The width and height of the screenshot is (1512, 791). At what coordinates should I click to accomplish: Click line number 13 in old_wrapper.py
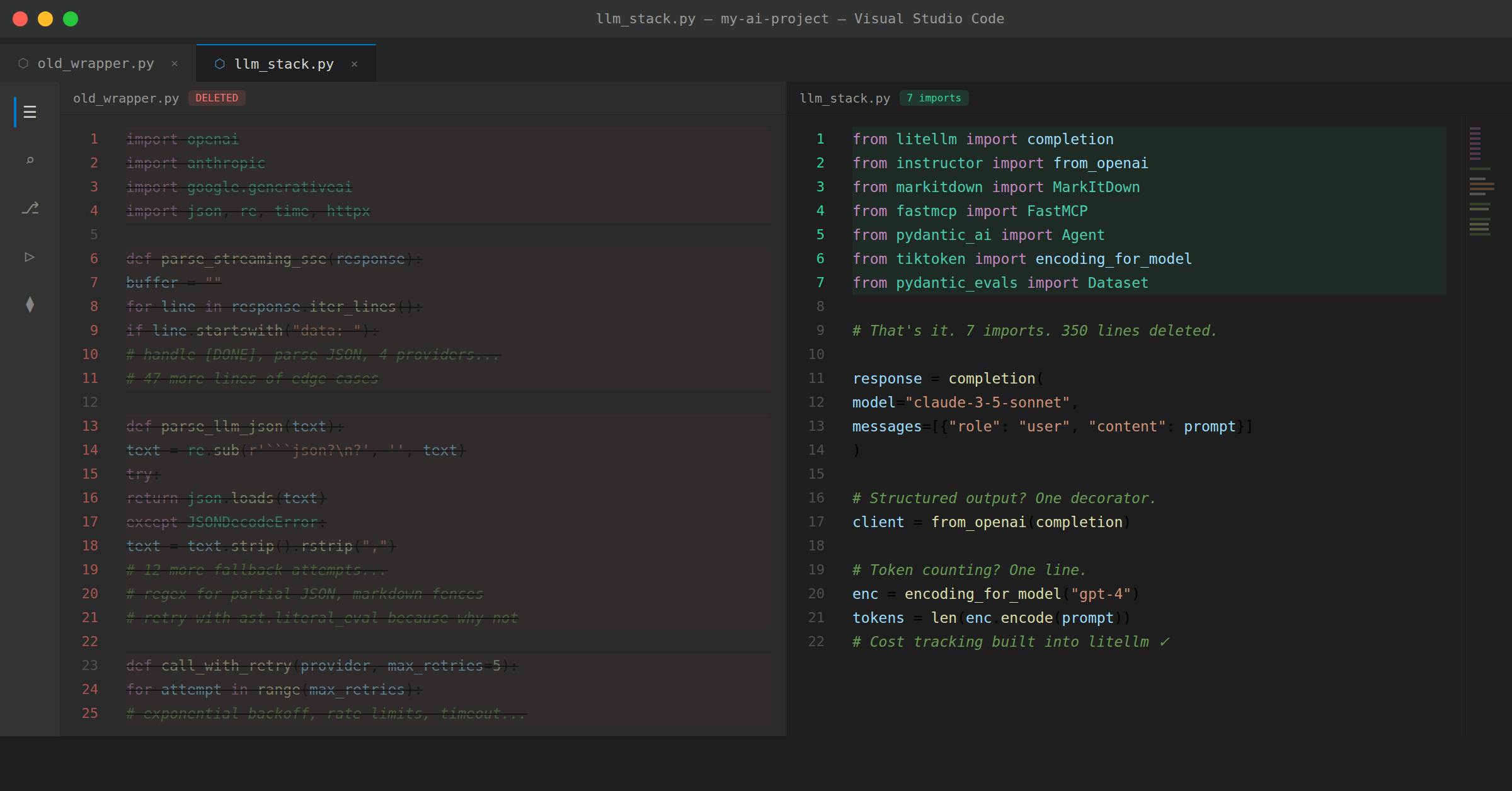(x=89, y=426)
